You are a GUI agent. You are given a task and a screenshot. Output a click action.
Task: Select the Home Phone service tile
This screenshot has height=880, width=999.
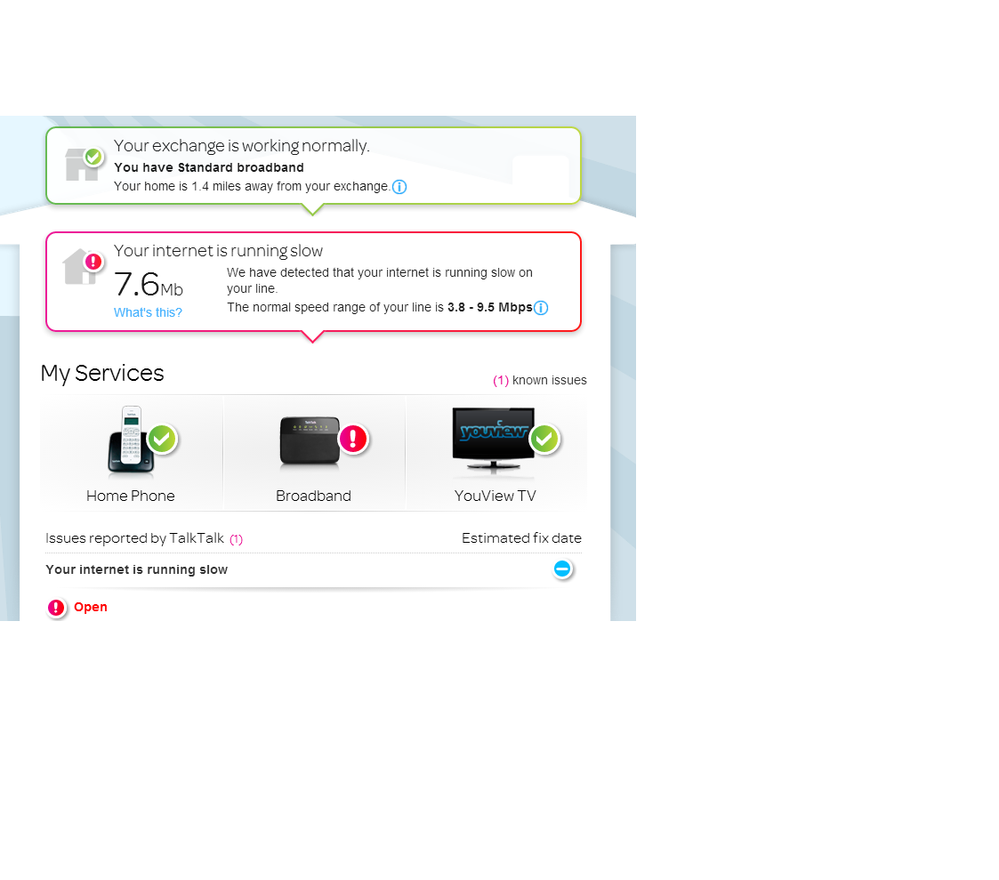[131, 453]
